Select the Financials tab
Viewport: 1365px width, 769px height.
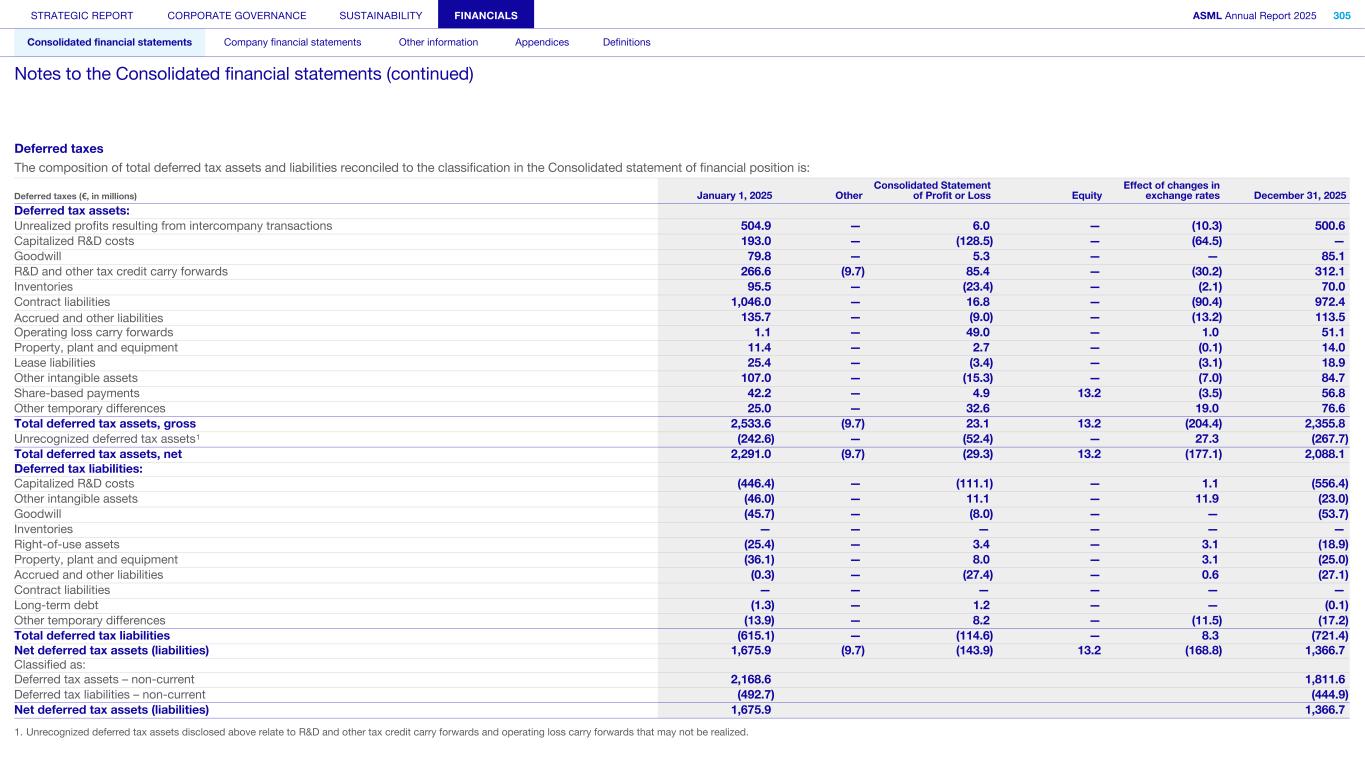coord(486,15)
